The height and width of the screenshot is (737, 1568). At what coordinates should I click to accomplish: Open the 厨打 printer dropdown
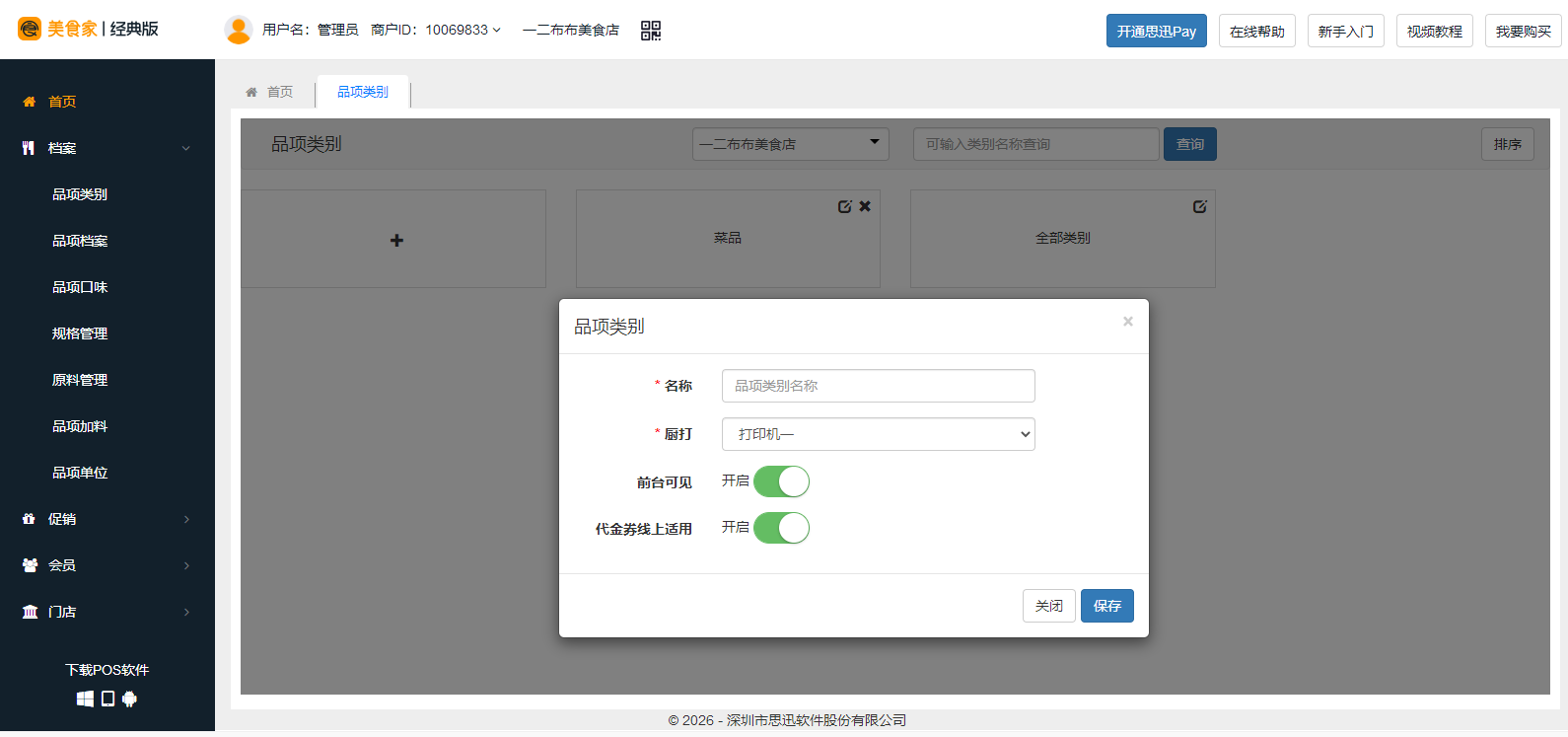(879, 434)
